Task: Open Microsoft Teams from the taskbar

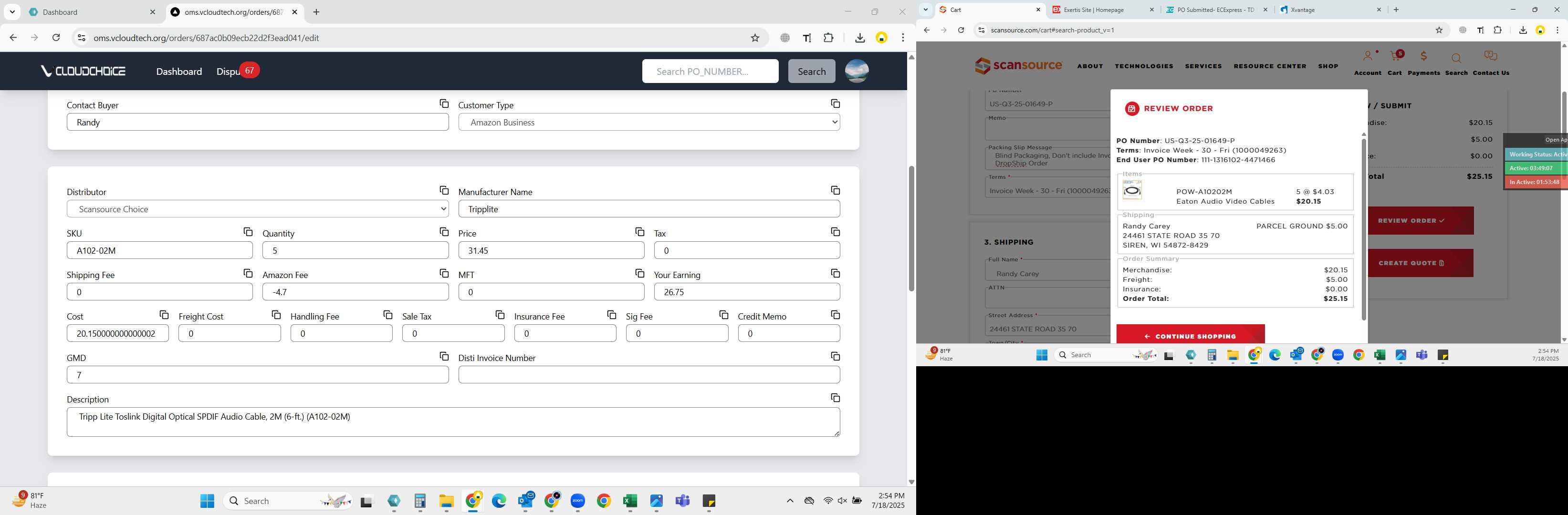Action: [x=682, y=501]
